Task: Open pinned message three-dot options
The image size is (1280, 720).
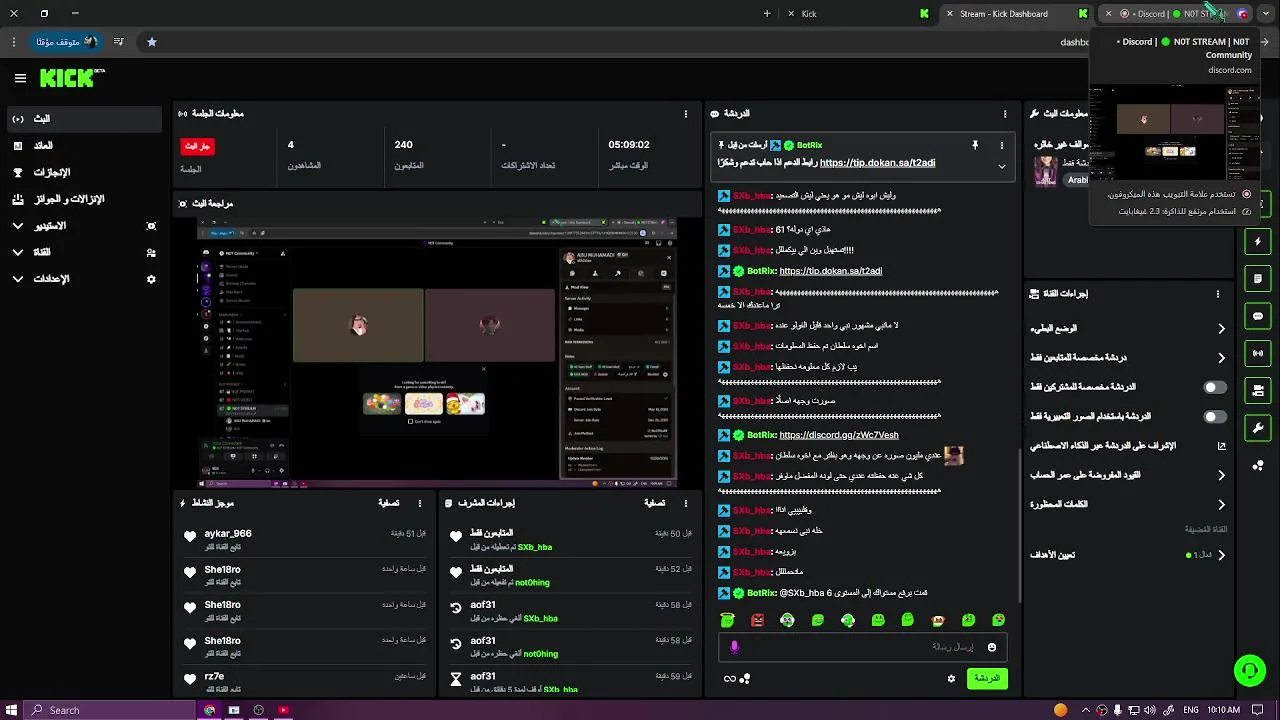Action: tap(1001, 145)
